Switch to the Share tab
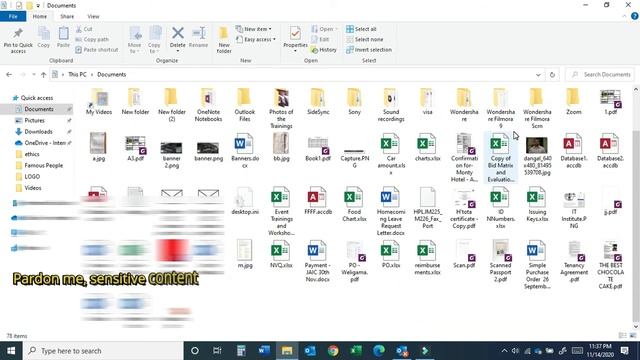This screenshot has width=640, height=360. tap(67, 16)
